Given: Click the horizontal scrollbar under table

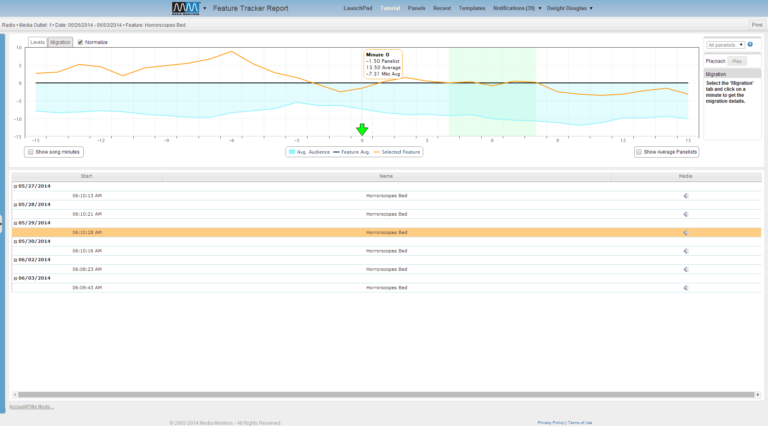Looking at the screenshot, I should [386, 394].
